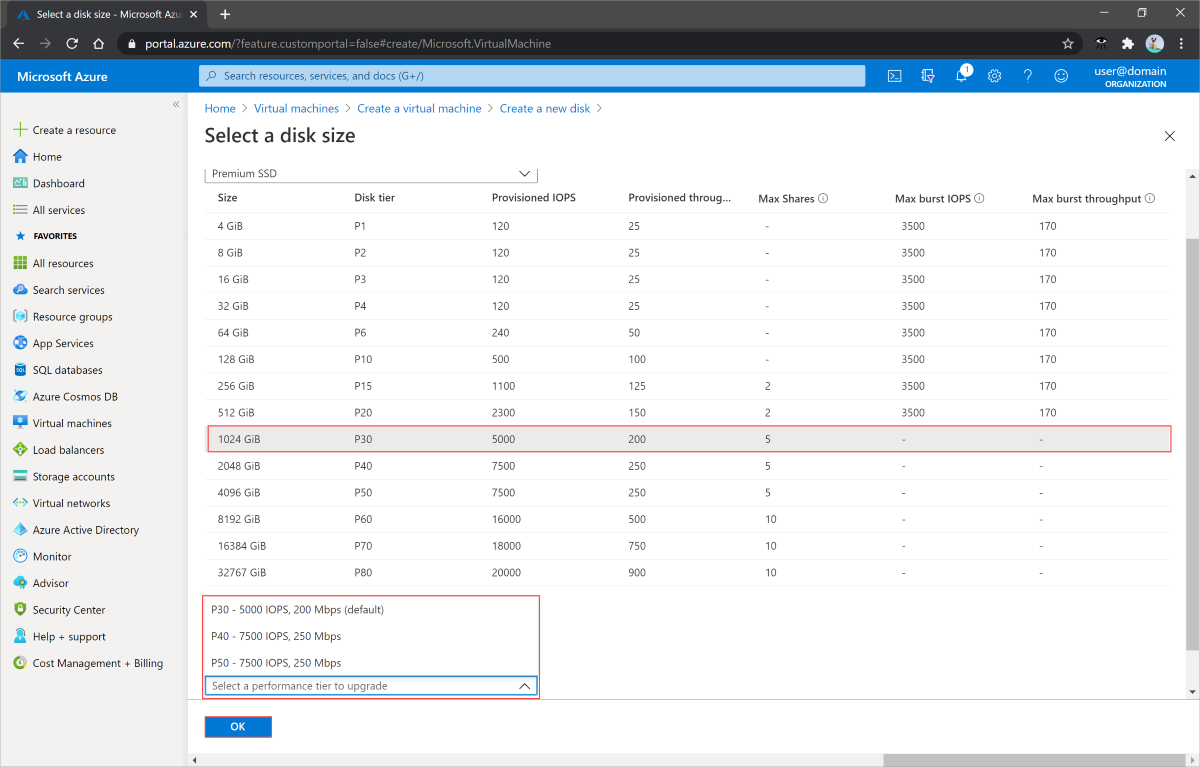The width and height of the screenshot is (1200, 767).
Task: Collapse the performance tier upgrade dropdown
Action: click(x=524, y=686)
